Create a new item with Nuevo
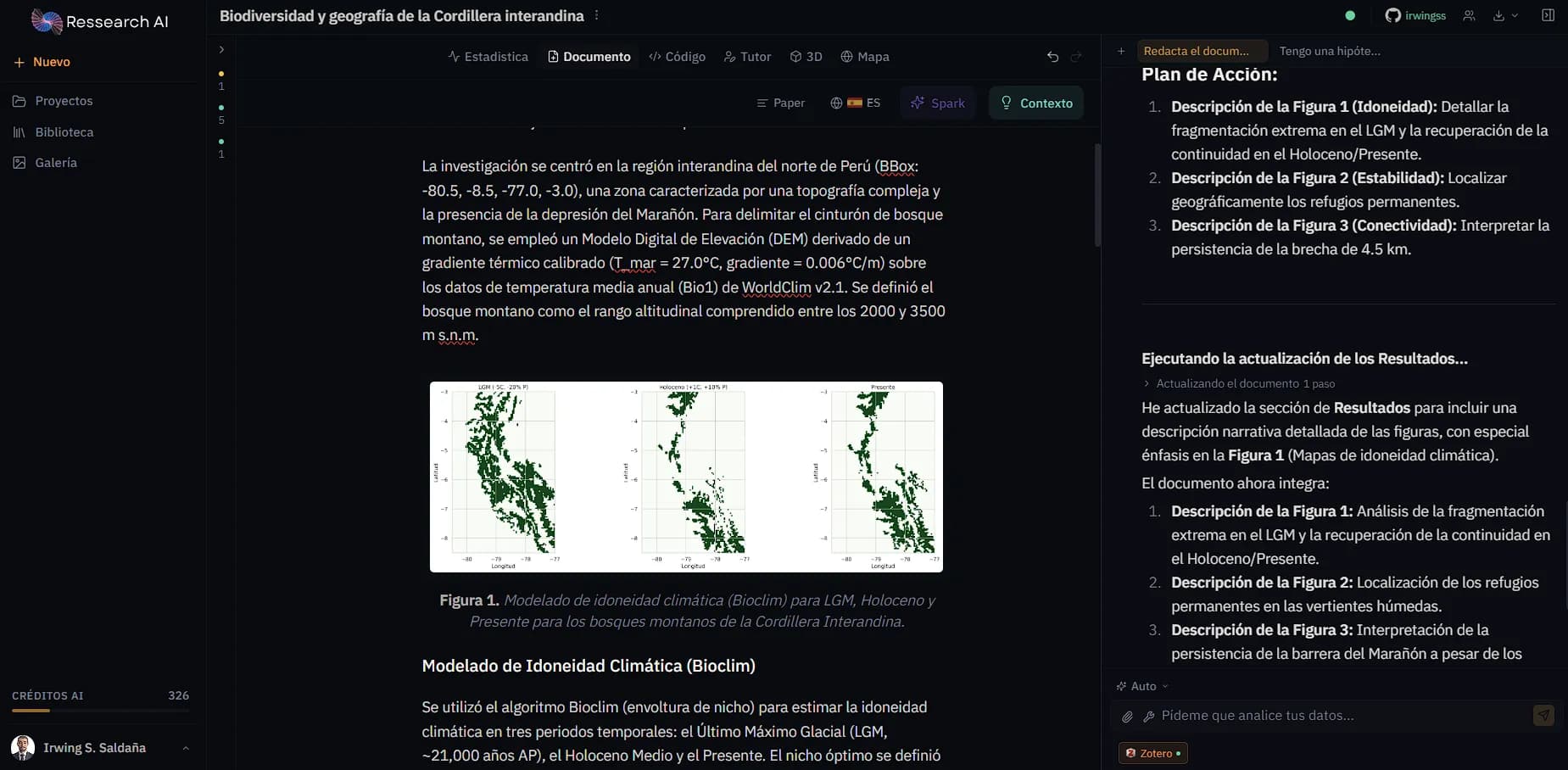Screen dimensions: 1568x770 coord(42,62)
